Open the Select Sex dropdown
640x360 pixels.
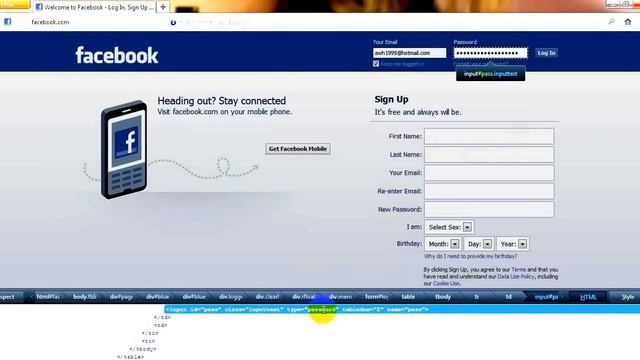[449, 227]
